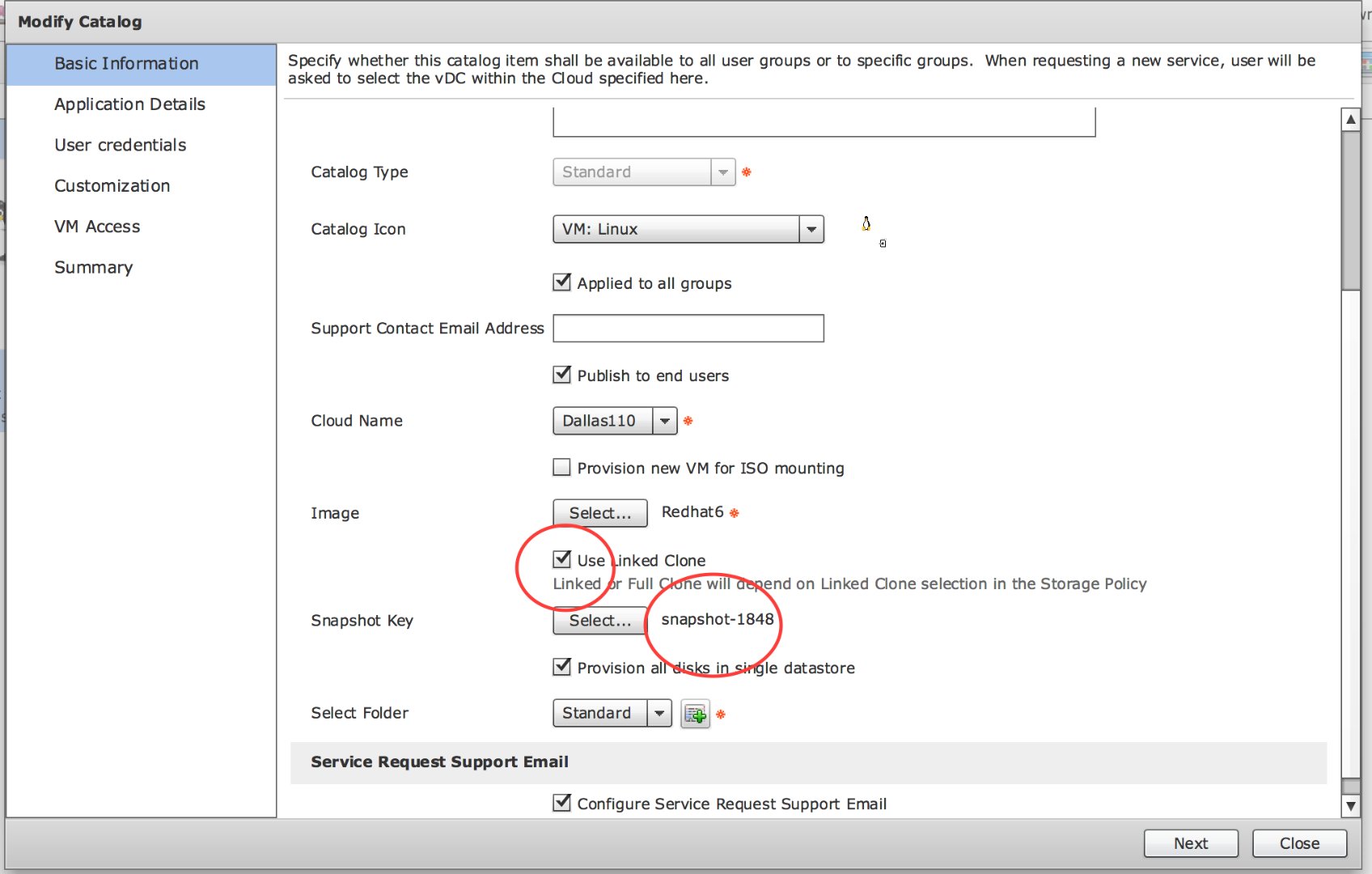This screenshot has height=874, width=1372.
Task: Open the Catalog Icon VM: Linux dropdown
Action: coord(688,229)
